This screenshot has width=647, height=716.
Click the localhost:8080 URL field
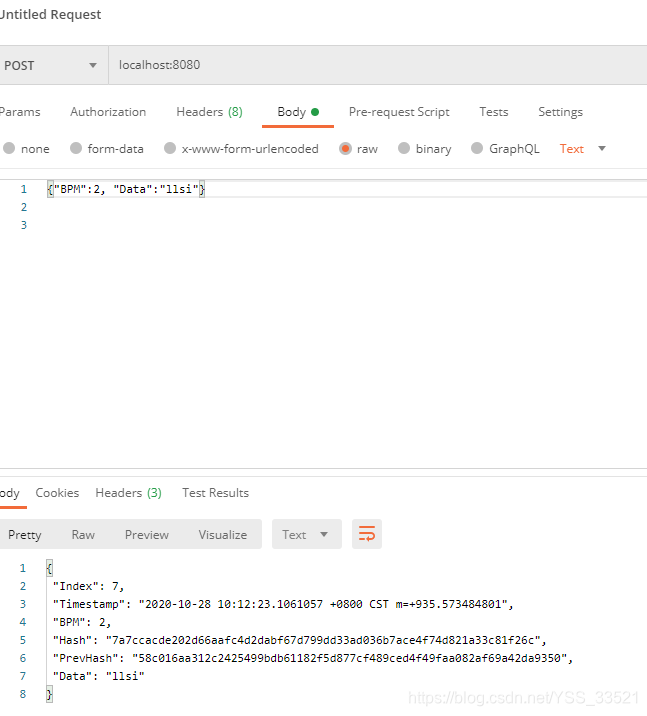pyautogui.click(x=378, y=65)
